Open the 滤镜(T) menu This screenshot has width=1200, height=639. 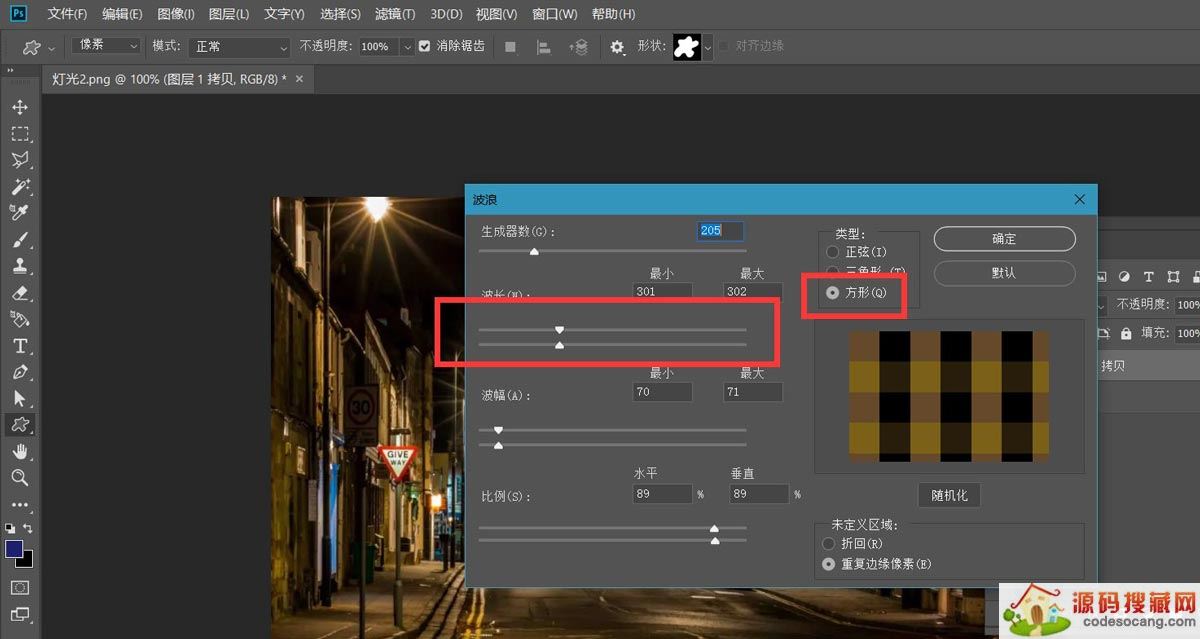tap(394, 14)
